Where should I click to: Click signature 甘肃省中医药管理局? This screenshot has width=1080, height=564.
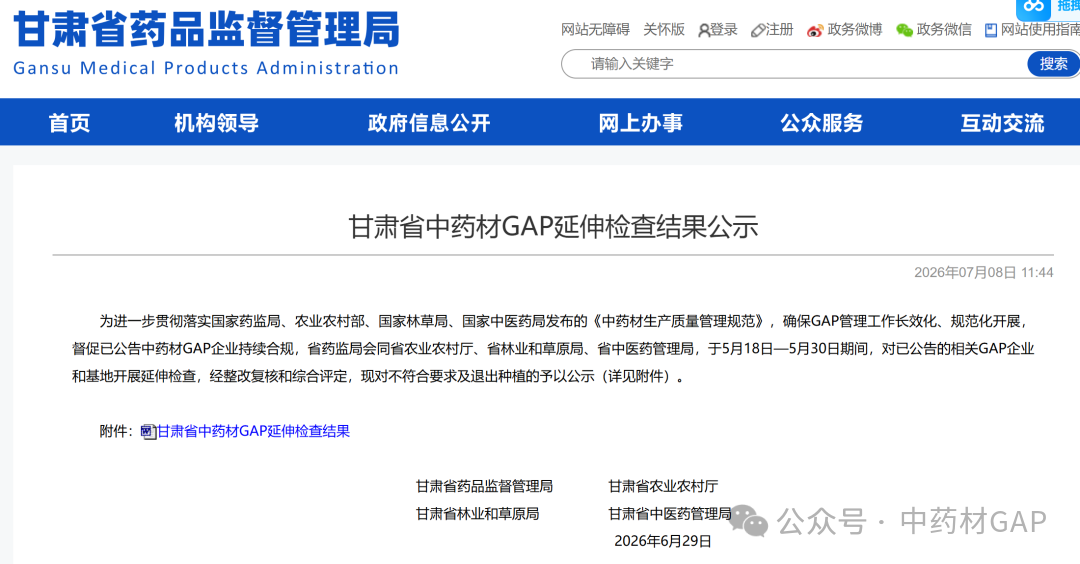(669, 514)
